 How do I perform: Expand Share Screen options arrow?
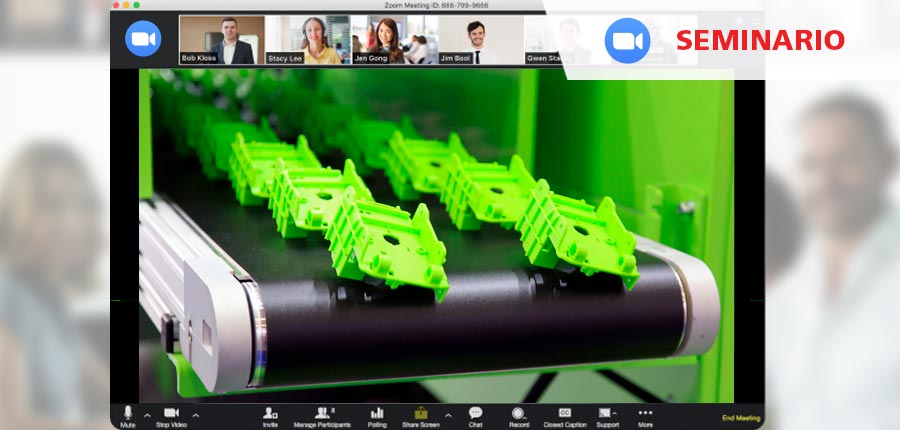click(447, 414)
